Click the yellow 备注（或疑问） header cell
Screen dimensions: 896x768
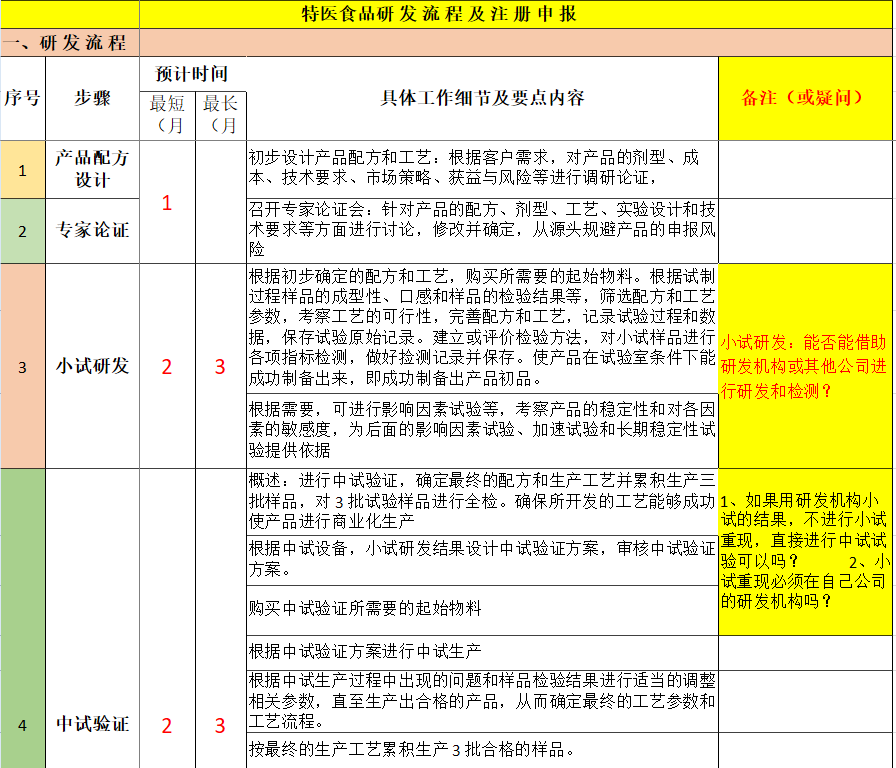804,98
